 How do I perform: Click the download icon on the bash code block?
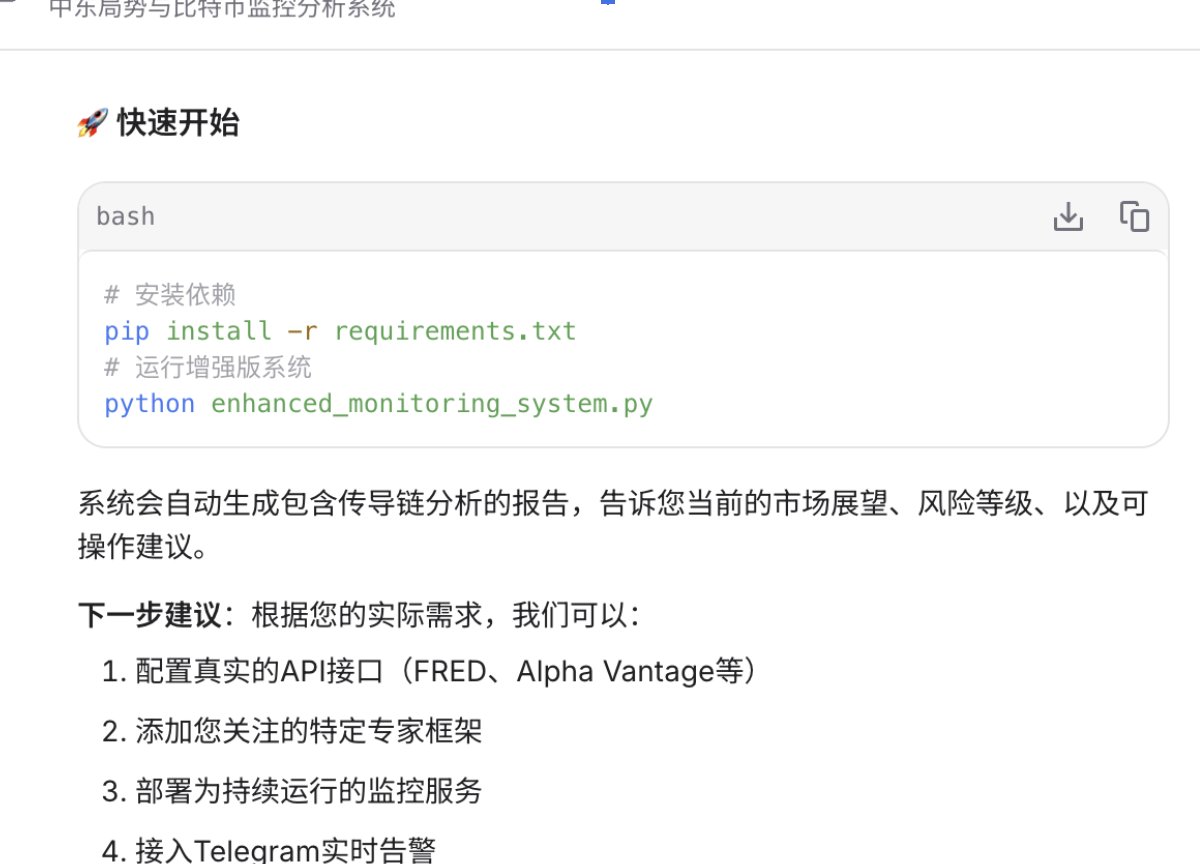[1068, 216]
